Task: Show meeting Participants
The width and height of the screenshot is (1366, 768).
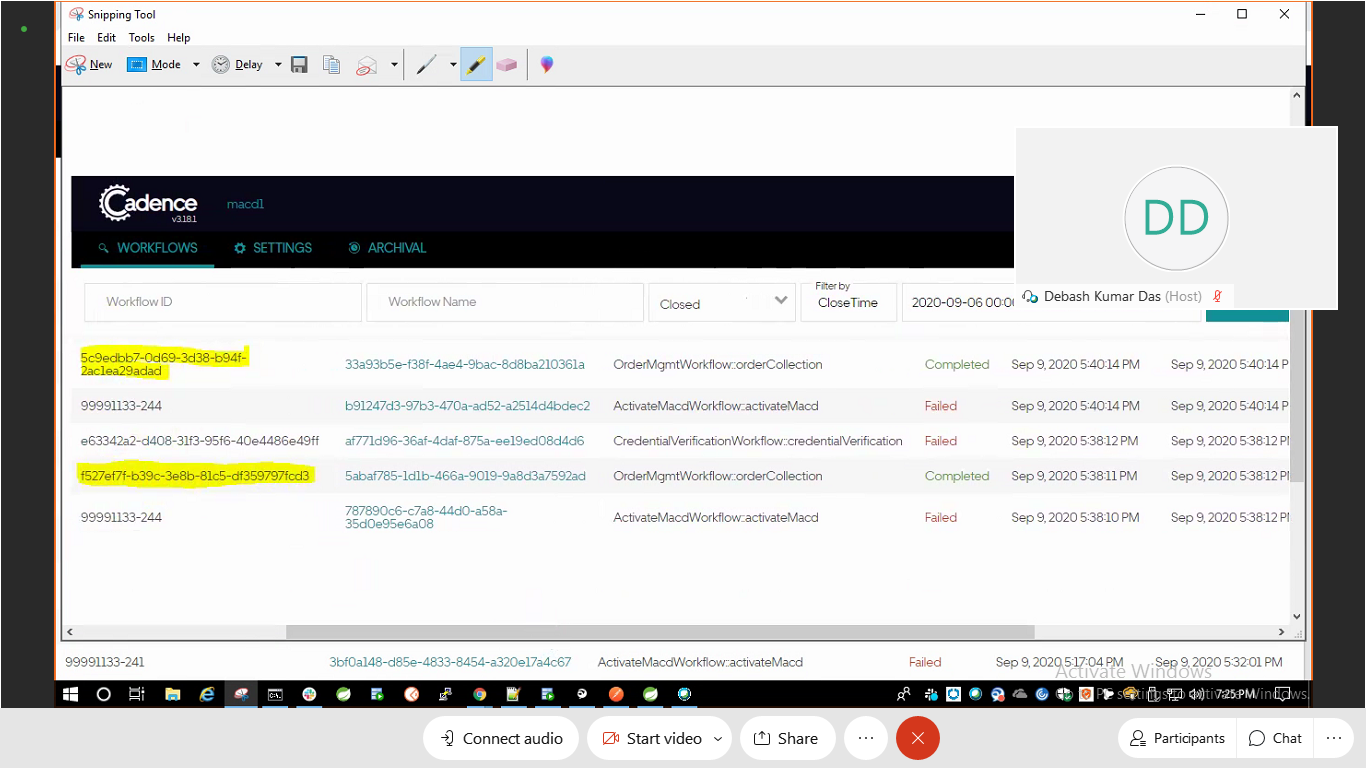Action: tap(1176, 738)
